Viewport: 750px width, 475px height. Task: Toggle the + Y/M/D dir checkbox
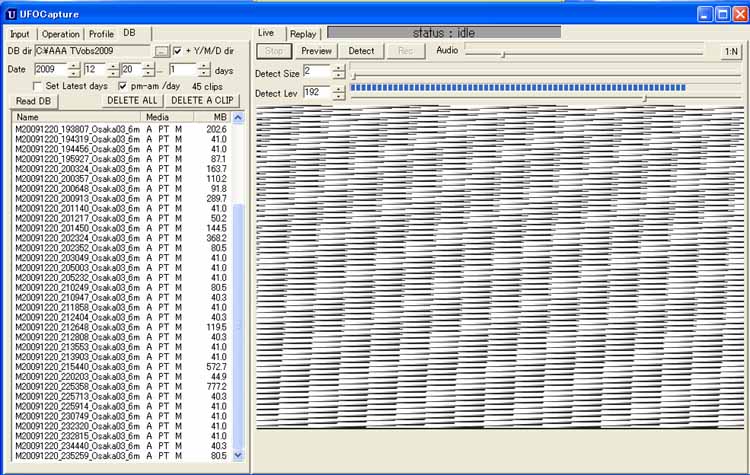click(x=177, y=51)
